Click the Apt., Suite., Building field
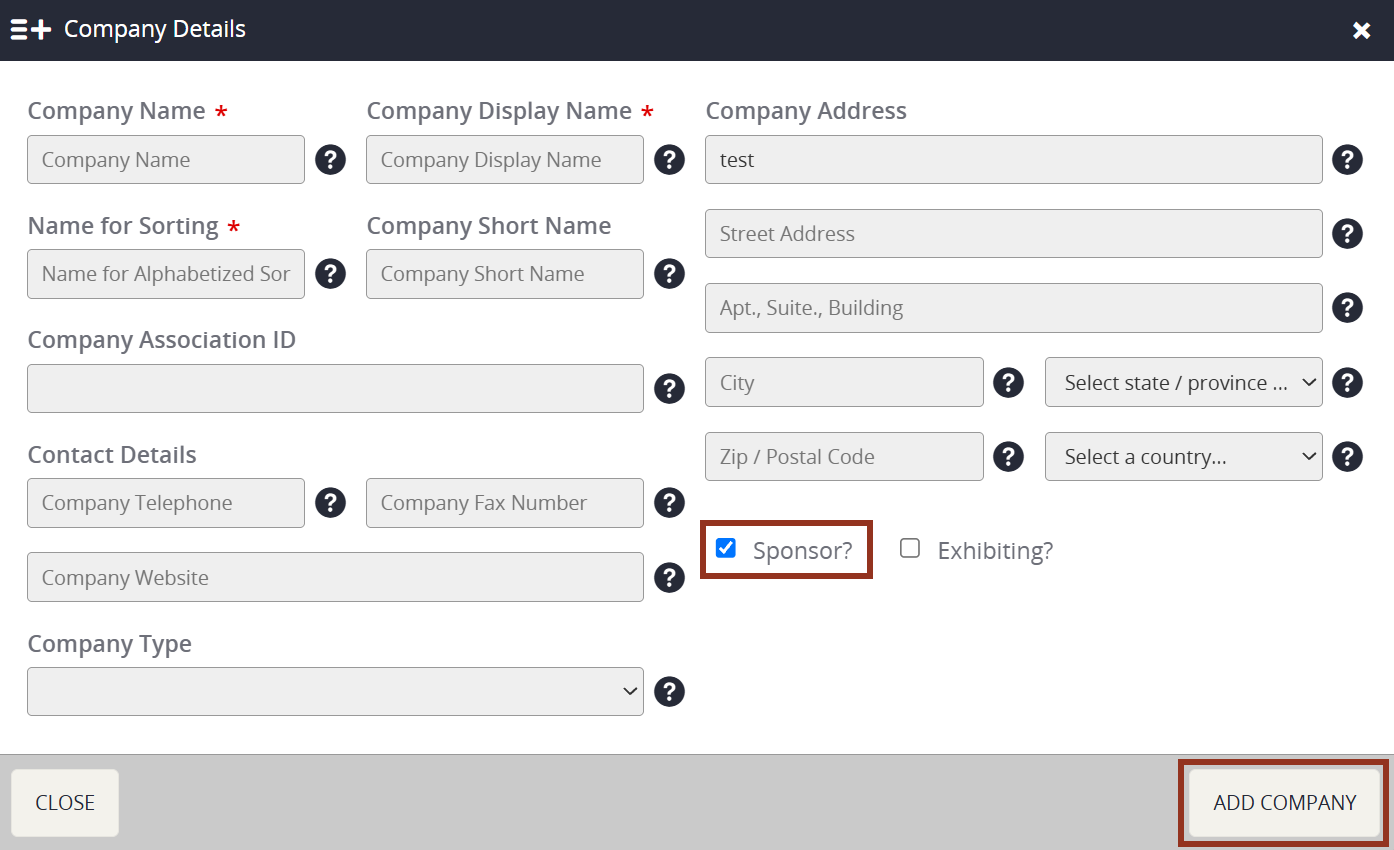This screenshot has width=1394, height=850. pyautogui.click(x=1014, y=308)
